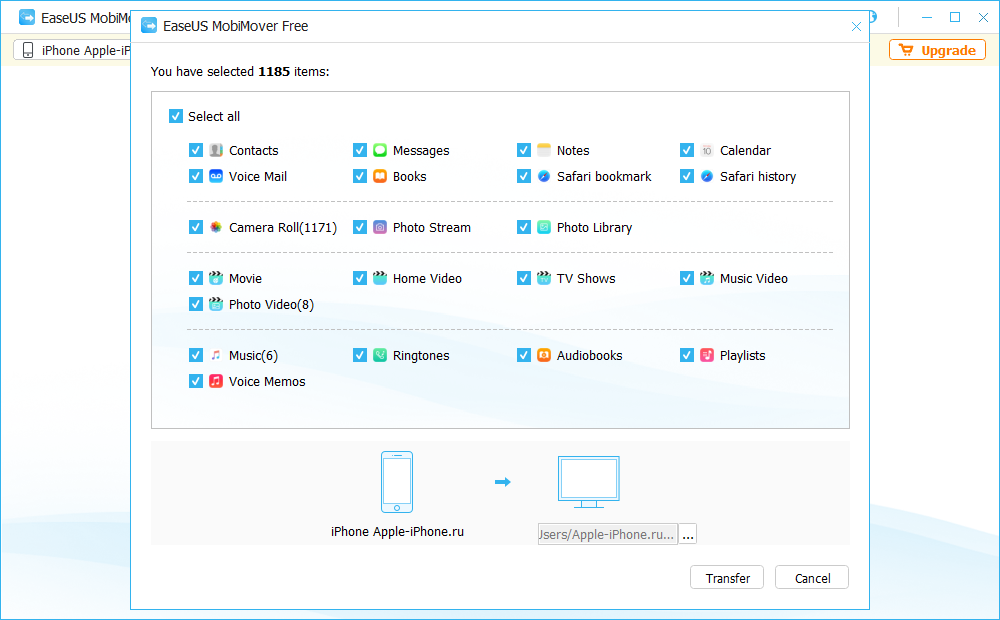
Task: Close the transfer selection dialog
Action: pos(856,26)
